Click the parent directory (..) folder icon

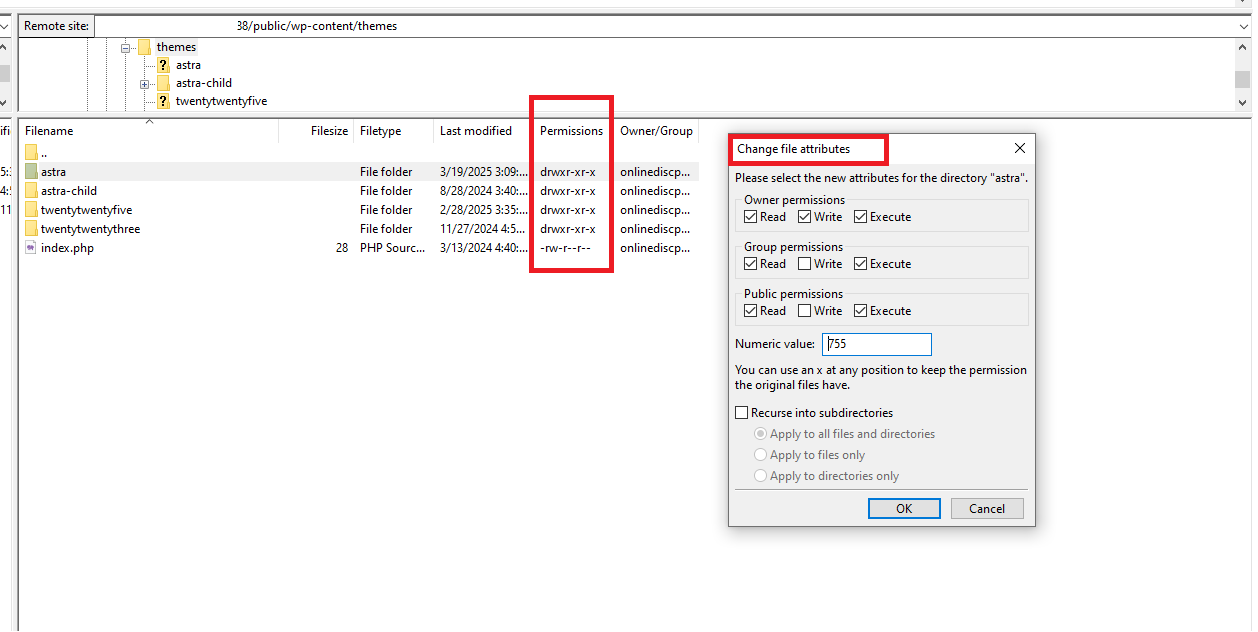pos(31,153)
